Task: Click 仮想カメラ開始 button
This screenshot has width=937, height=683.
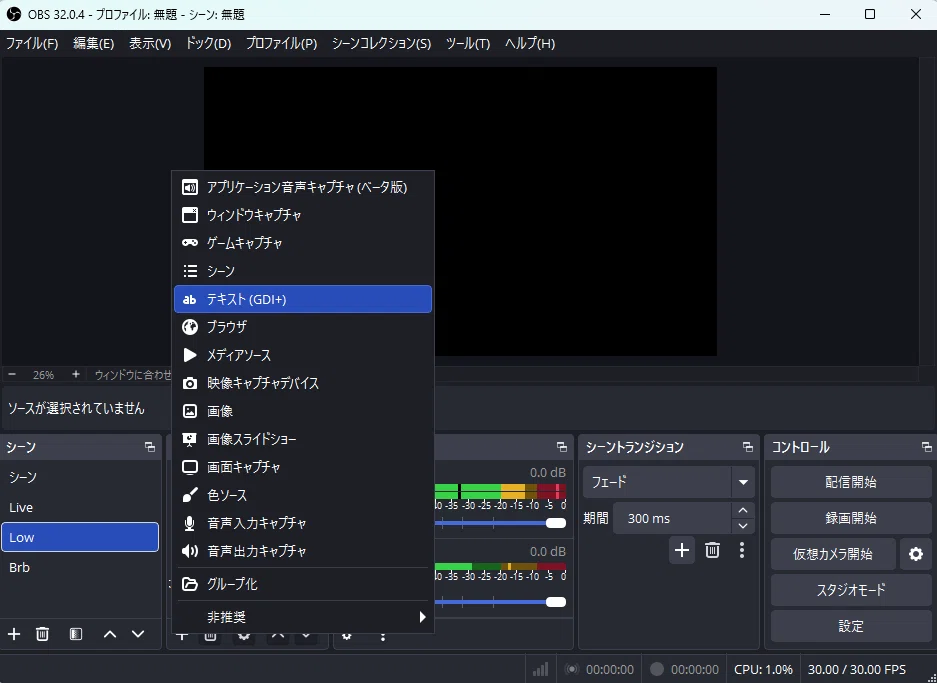Action: coord(833,554)
